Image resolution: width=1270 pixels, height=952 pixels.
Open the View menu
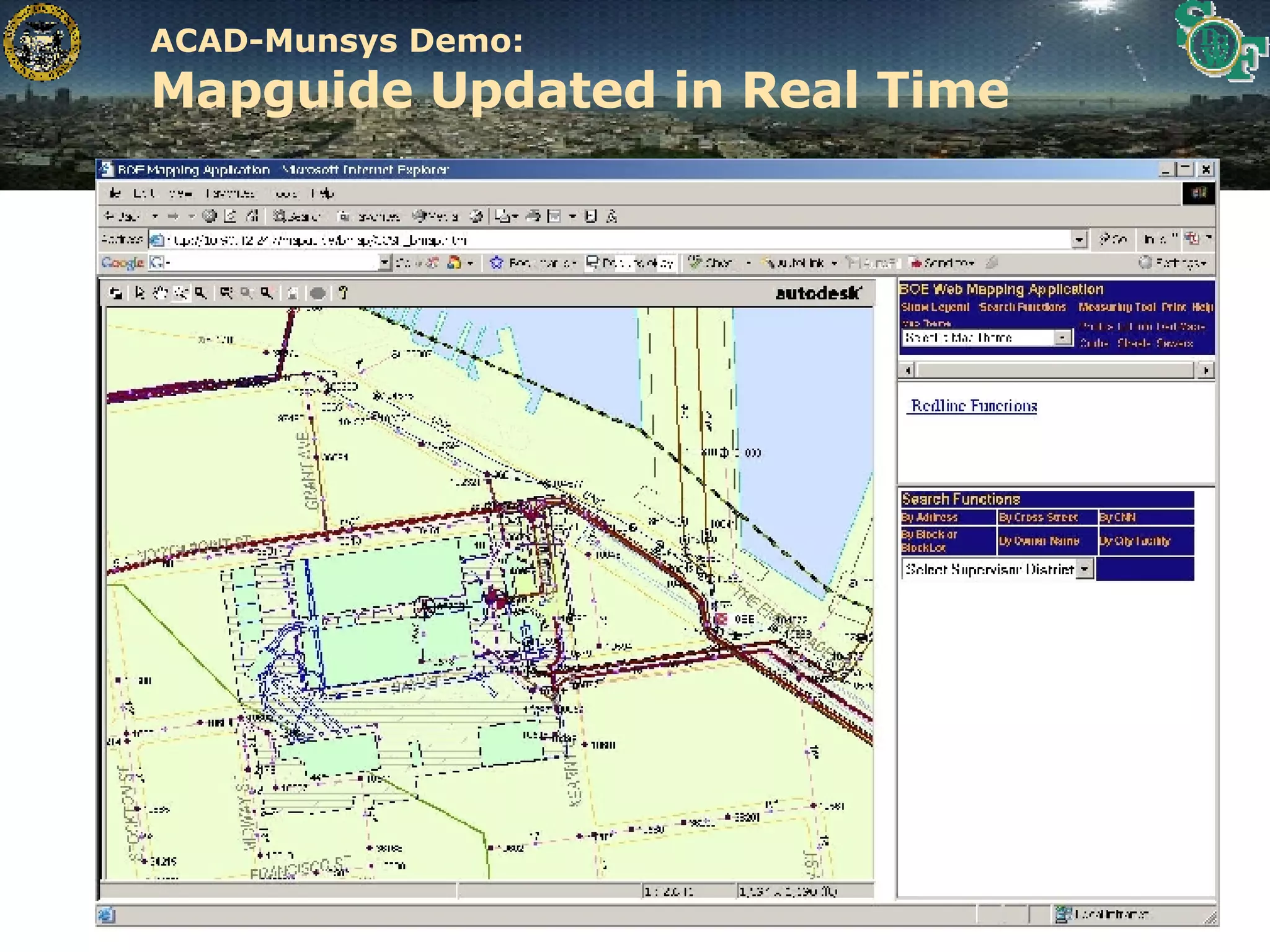coord(180,193)
